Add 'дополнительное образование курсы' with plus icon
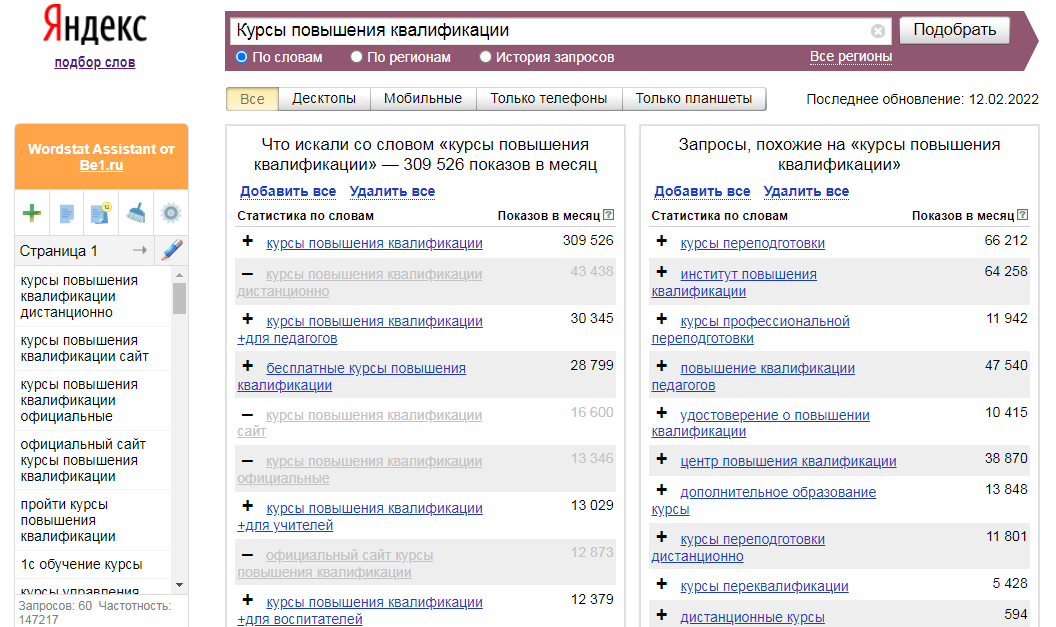This screenshot has height=627, width=1056. point(662,490)
